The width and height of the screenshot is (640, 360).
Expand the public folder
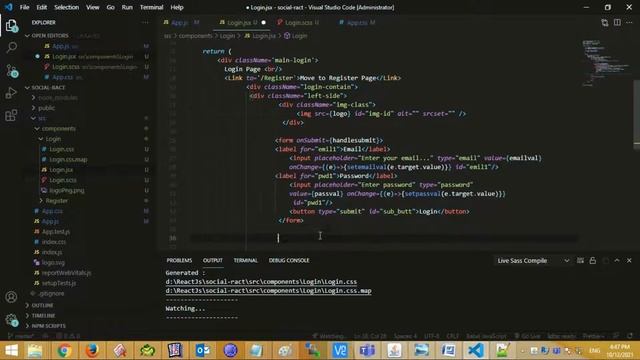(x=46, y=108)
